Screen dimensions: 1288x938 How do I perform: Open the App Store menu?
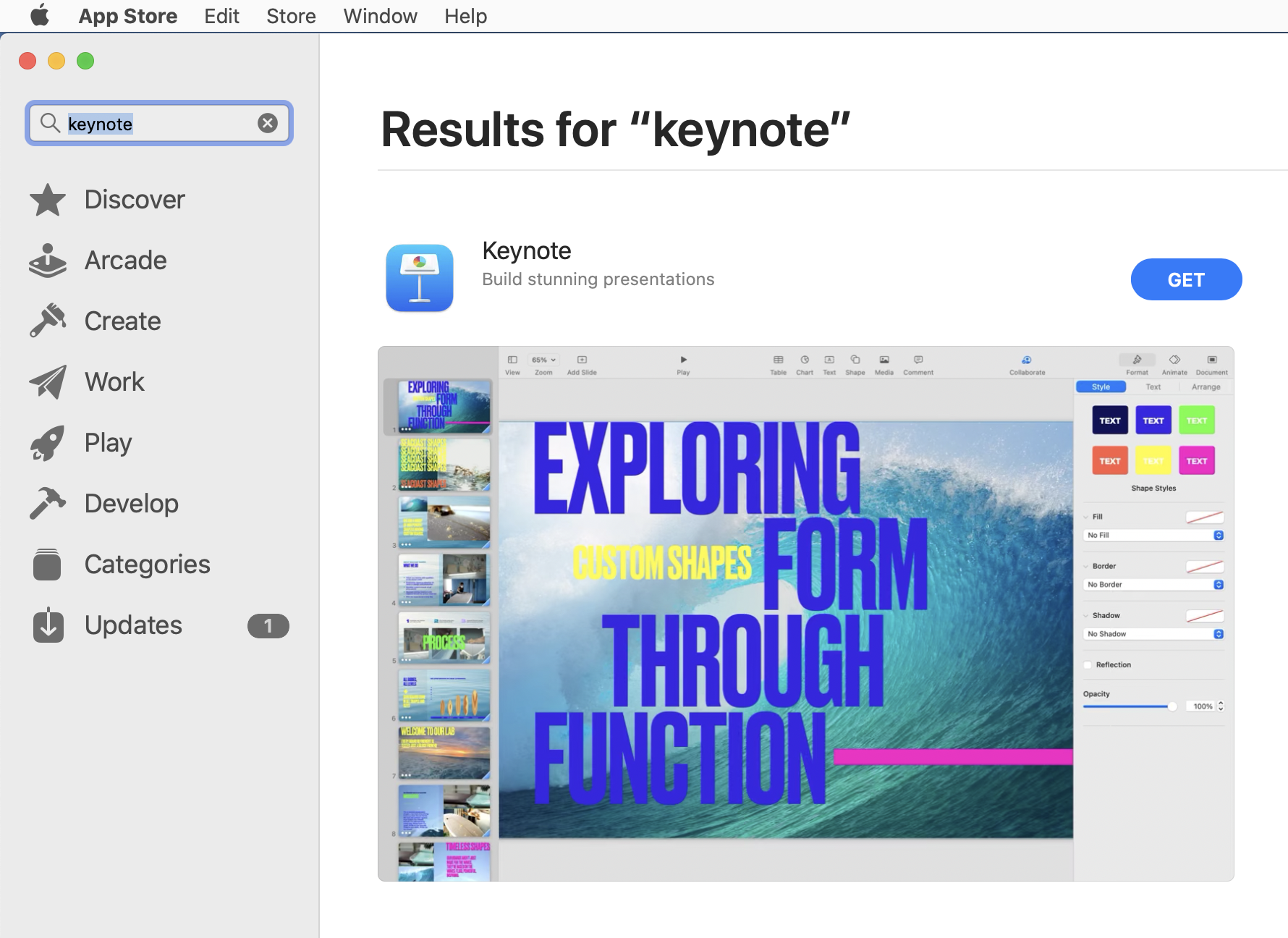click(x=127, y=15)
